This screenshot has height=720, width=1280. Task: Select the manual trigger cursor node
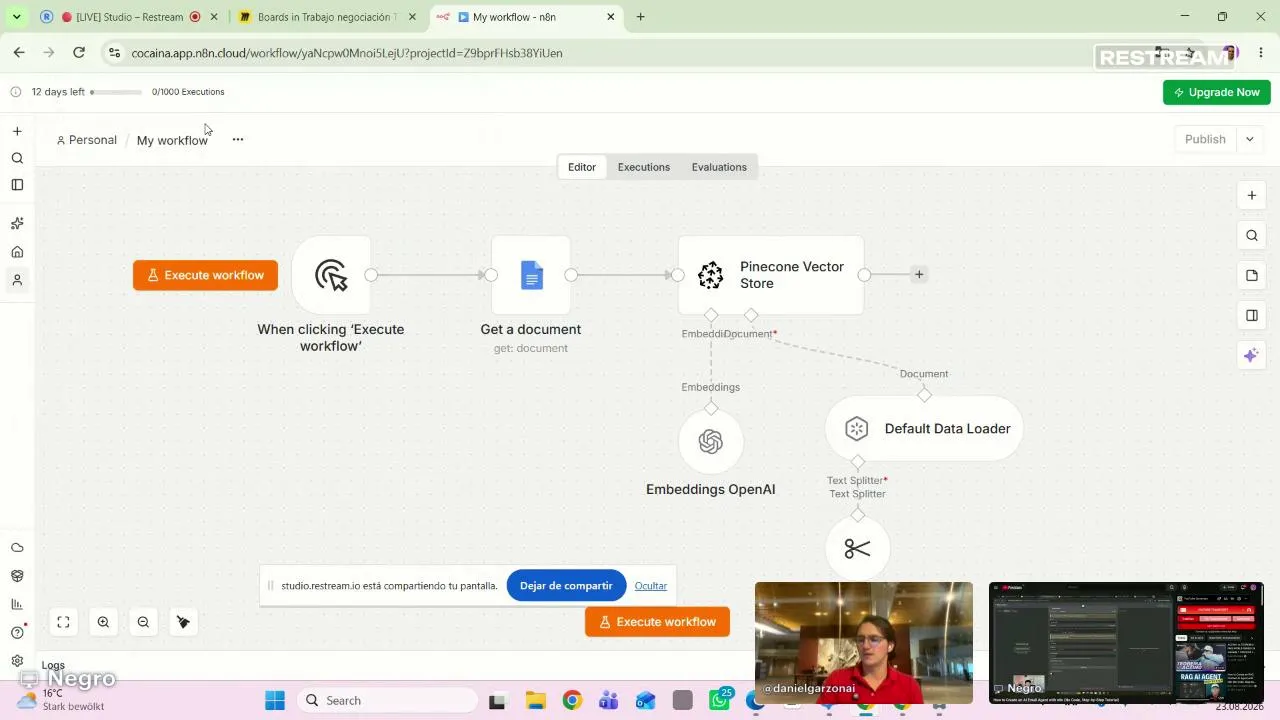(331, 275)
